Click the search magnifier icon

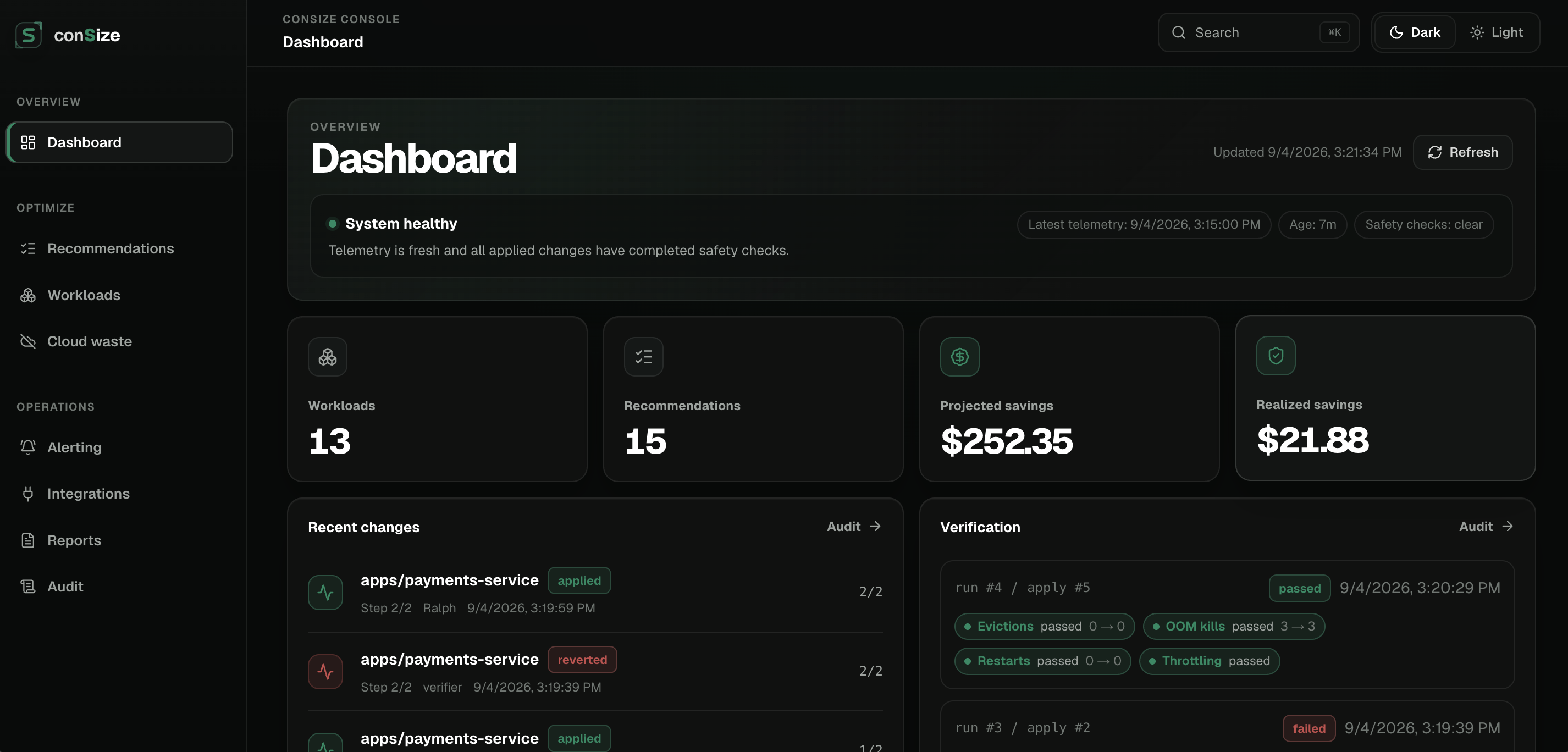point(1178,32)
